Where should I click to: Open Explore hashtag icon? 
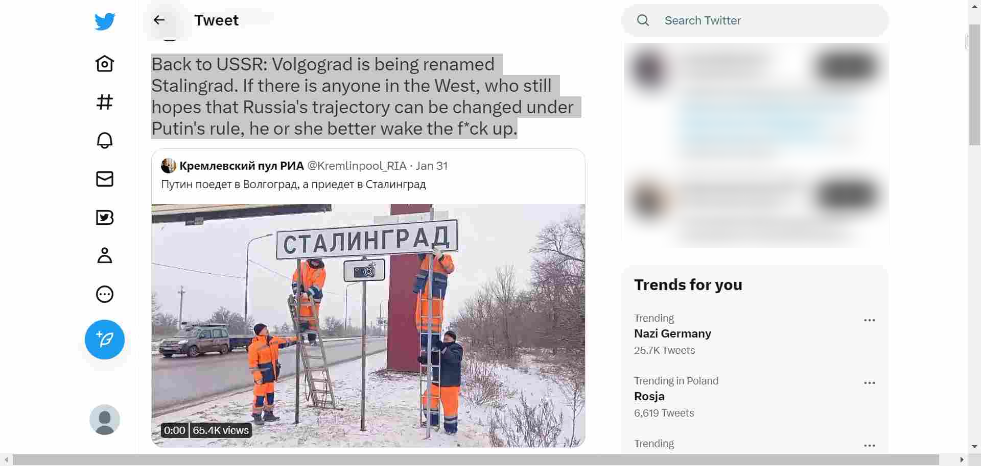(104, 102)
